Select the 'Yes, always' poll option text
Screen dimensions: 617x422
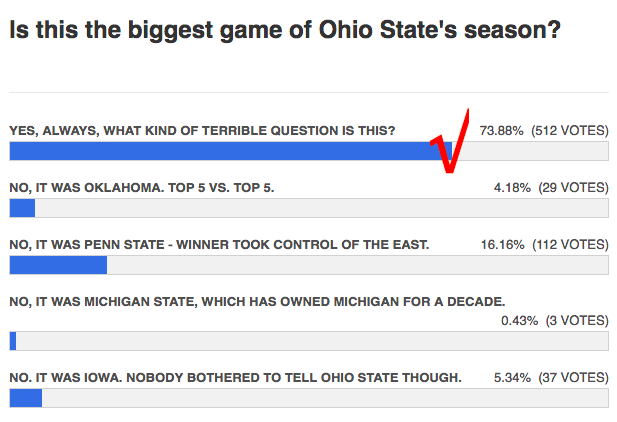202,131
